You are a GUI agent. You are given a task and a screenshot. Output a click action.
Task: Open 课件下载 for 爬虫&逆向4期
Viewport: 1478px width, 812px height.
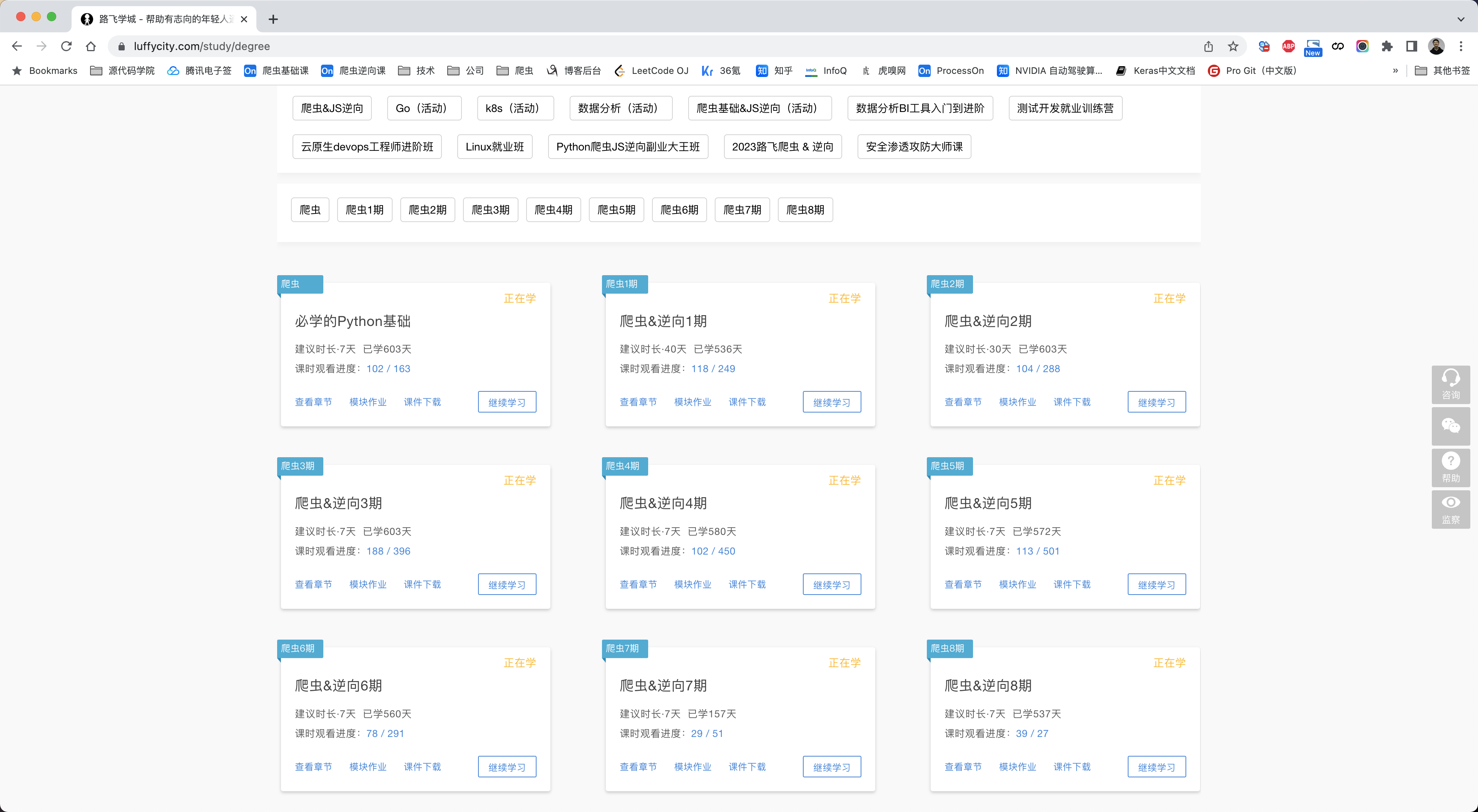click(x=747, y=584)
